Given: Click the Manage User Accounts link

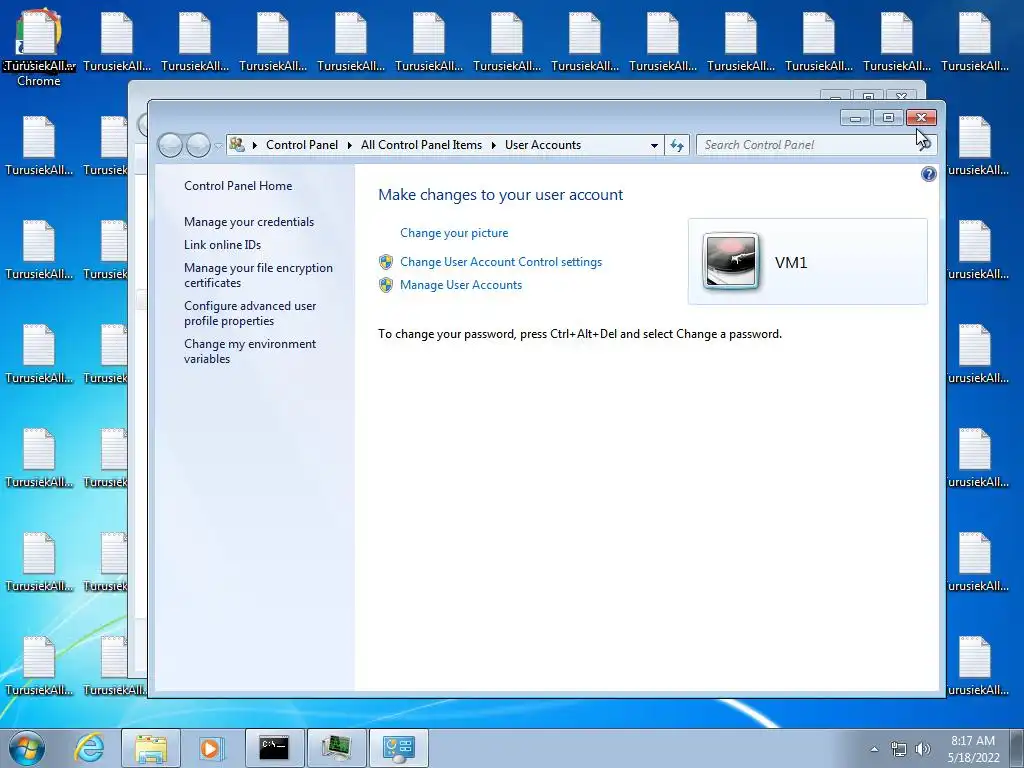Looking at the screenshot, I should (461, 285).
